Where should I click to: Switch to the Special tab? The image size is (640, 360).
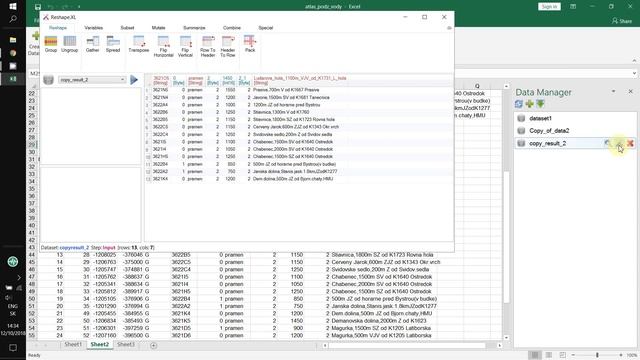(x=266, y=28)
